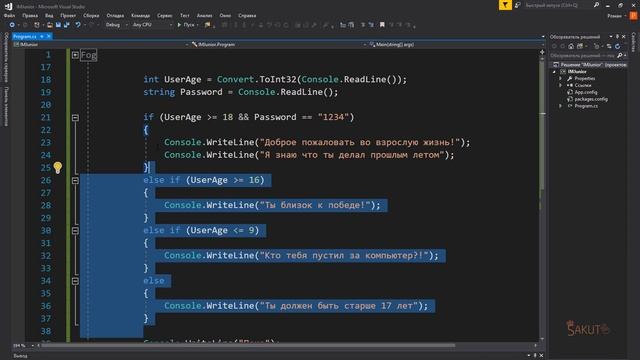
Task: Click the editor split view handle icon
Action: (x=542, y=52)
